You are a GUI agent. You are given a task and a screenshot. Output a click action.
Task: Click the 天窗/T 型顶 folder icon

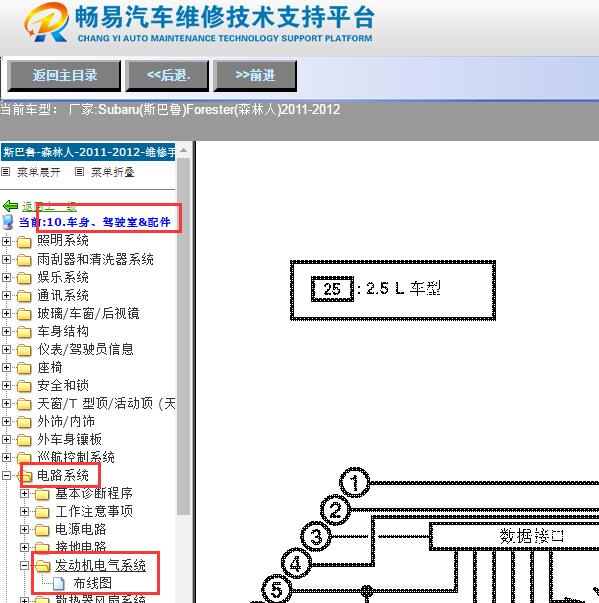(x=24, y=404)
